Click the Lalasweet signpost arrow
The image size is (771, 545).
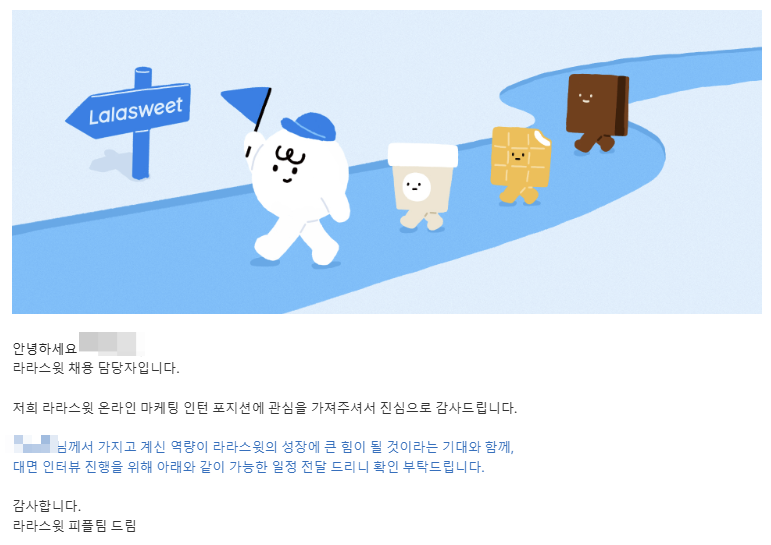pyautogui.click(x=129, y=111)
